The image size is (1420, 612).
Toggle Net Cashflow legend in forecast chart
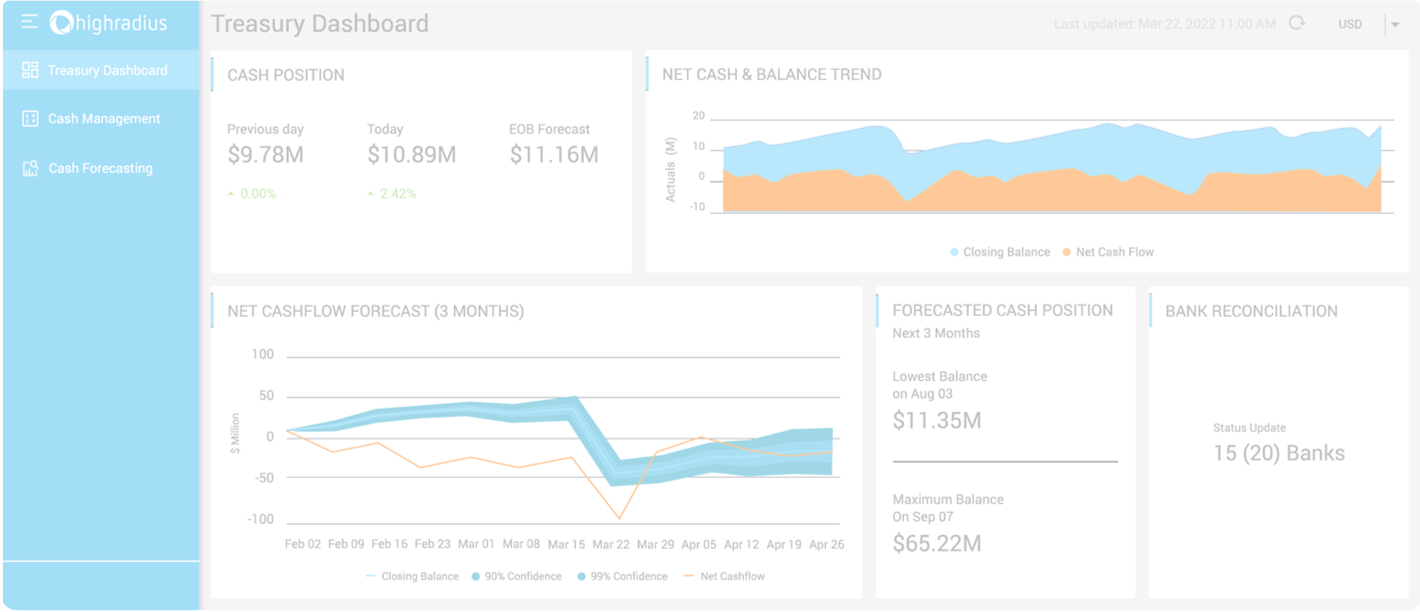pos(724,576)
